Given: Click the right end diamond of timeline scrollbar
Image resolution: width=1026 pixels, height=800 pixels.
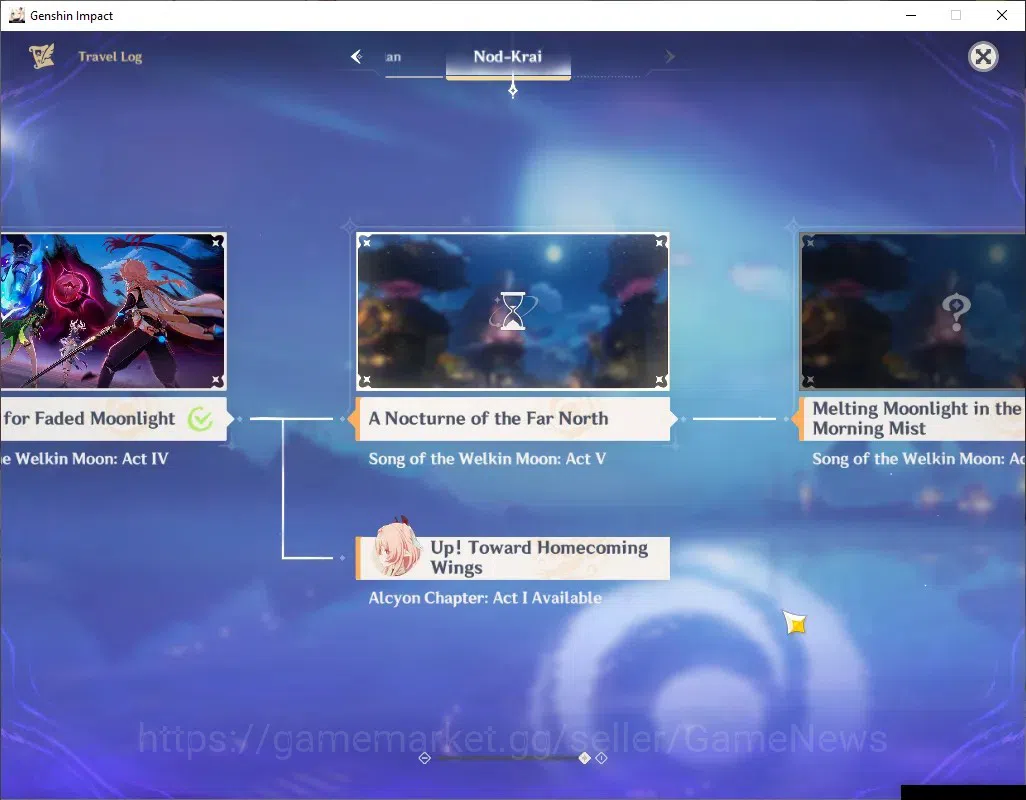Looking at the screenshot, I should tap(601, 758).
